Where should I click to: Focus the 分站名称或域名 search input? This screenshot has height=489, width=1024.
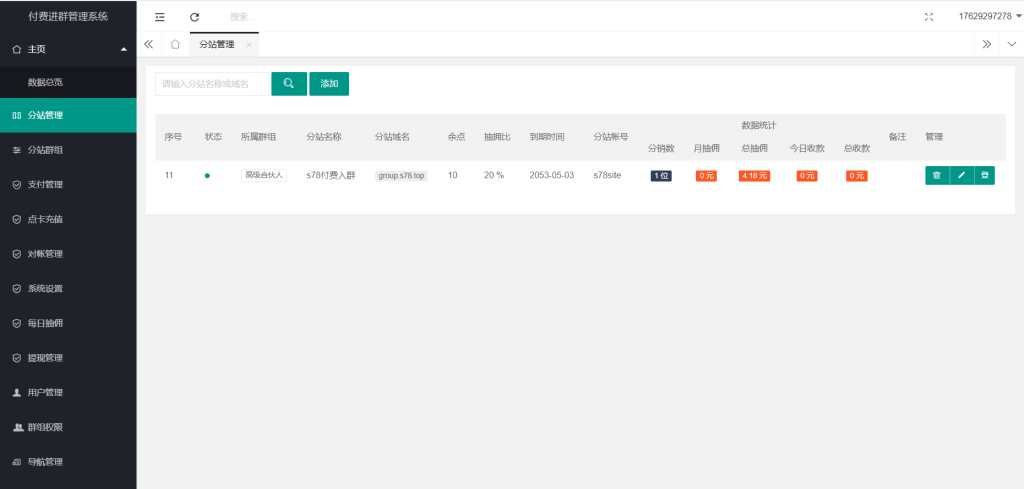point(212,84)
